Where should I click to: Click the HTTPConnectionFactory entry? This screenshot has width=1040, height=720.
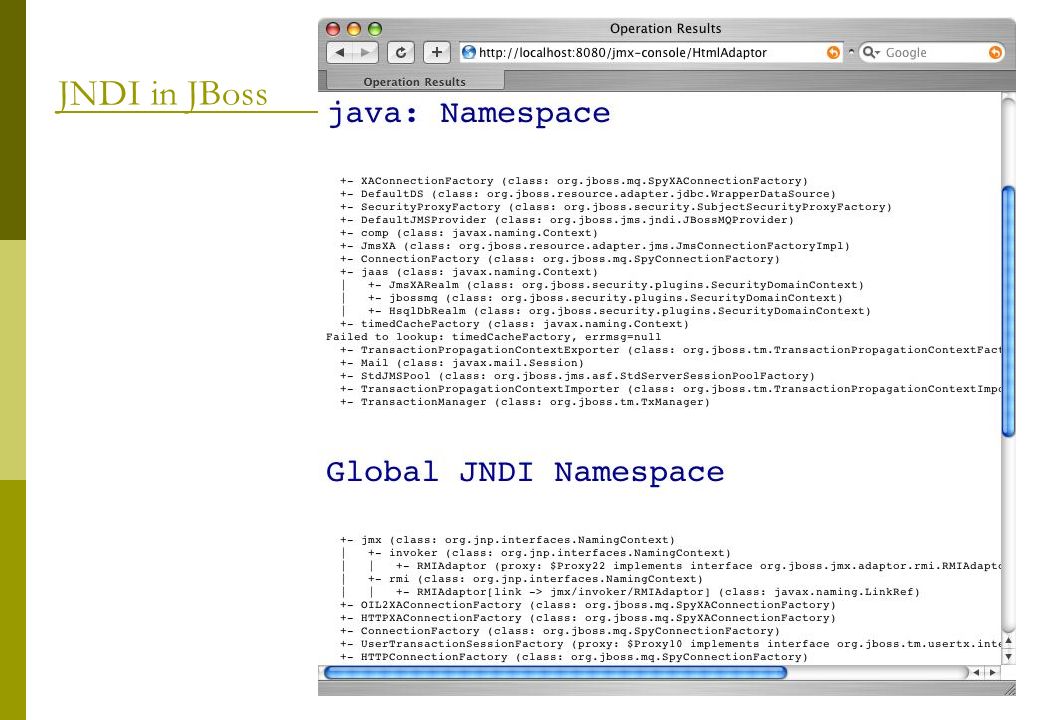tap(574, 657)
